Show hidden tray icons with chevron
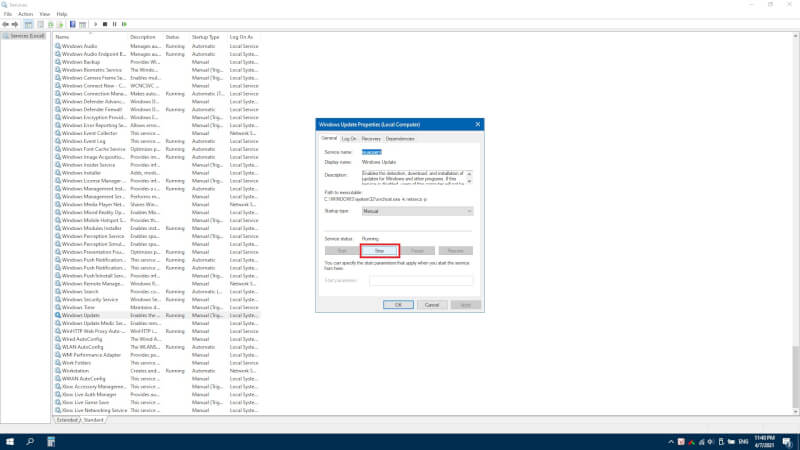The height and width of the screenshot is (450, 800). (671, 442)
